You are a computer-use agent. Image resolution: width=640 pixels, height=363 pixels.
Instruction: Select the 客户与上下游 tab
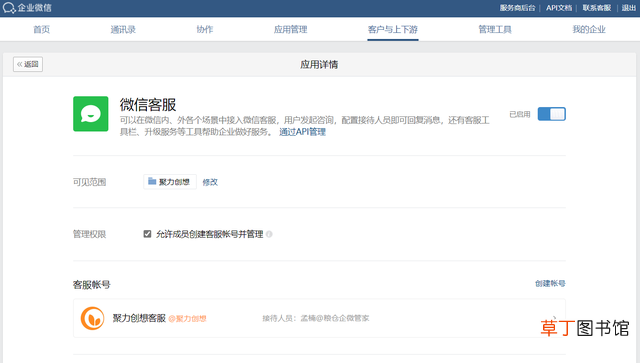click(393, 29)
